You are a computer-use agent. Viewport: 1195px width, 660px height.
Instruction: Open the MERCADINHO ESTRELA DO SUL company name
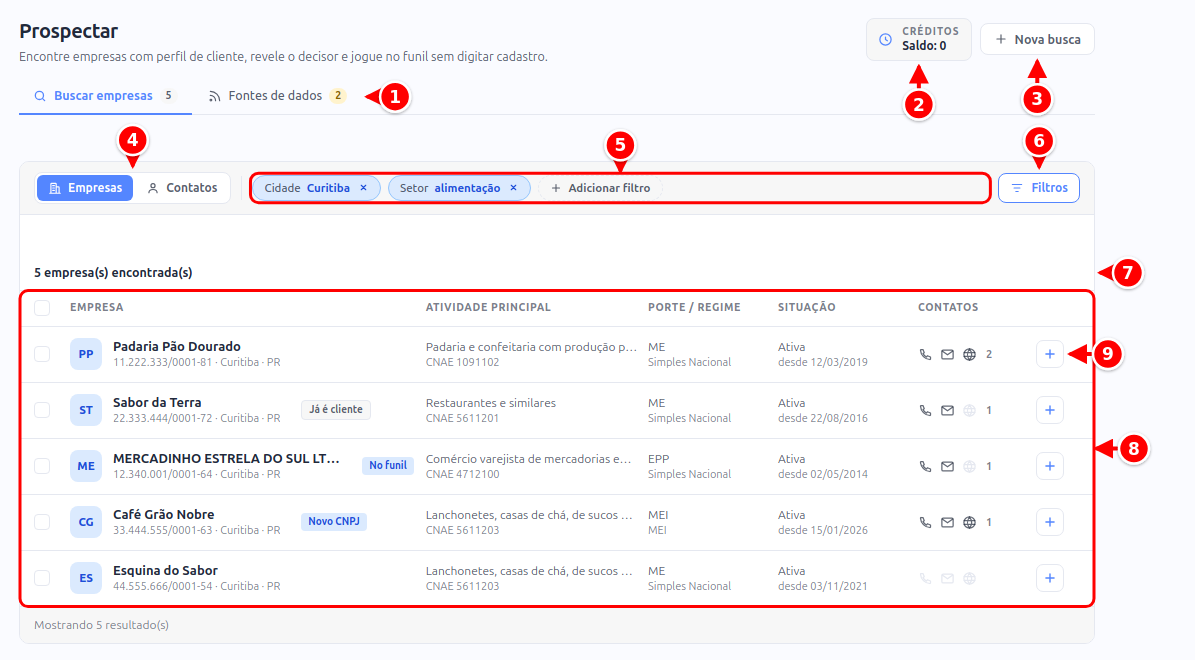point(226,458)
